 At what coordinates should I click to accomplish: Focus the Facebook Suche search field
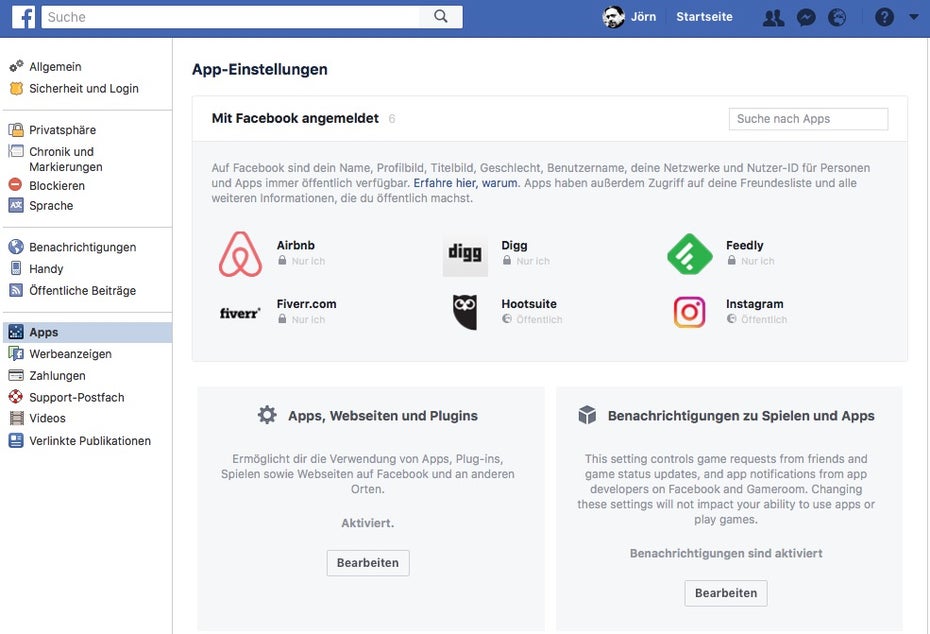pos(230,17)
